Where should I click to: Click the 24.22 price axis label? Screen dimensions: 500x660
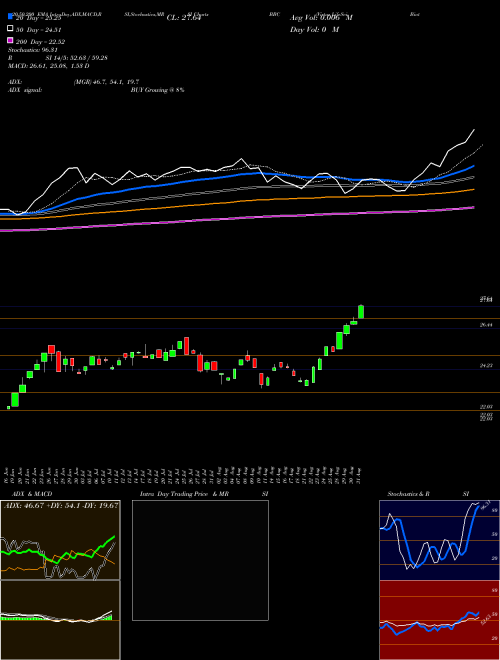[486, 366]
